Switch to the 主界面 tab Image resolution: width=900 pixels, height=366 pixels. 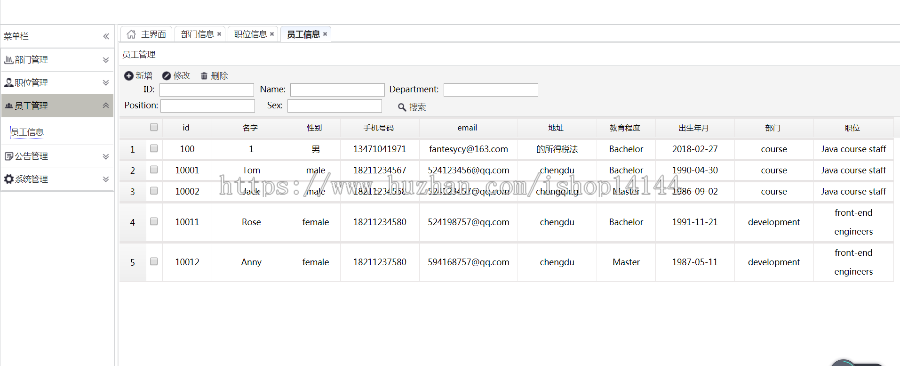tap(147, 34)
